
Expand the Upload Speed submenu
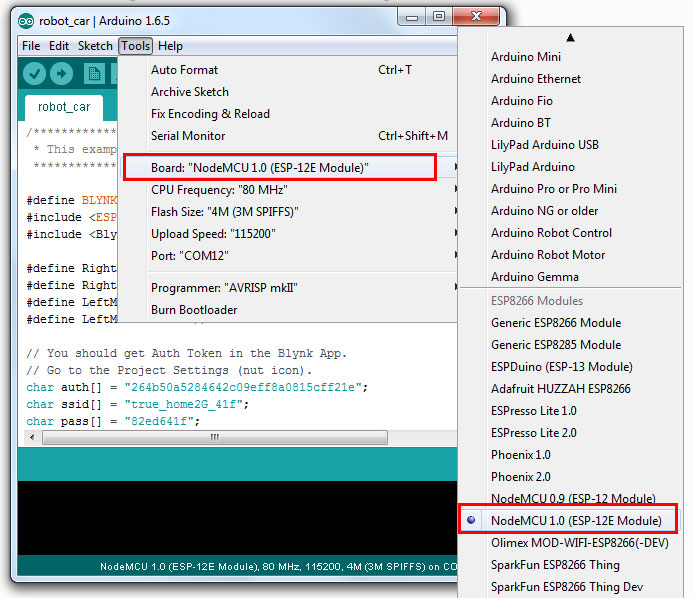289,234
